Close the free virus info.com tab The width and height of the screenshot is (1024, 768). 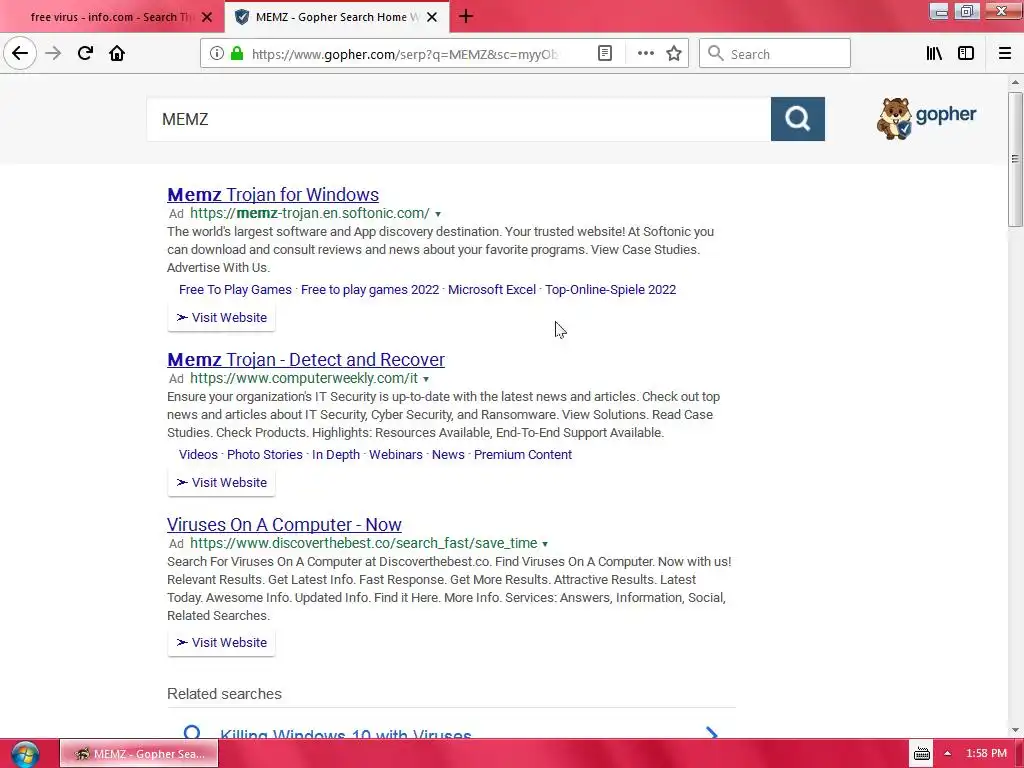pyautogui.click(x=207, y=17)
